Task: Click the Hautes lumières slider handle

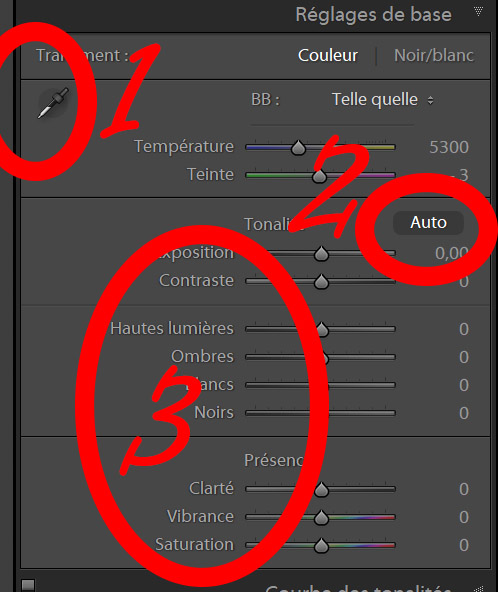Action: coord(322,330)
